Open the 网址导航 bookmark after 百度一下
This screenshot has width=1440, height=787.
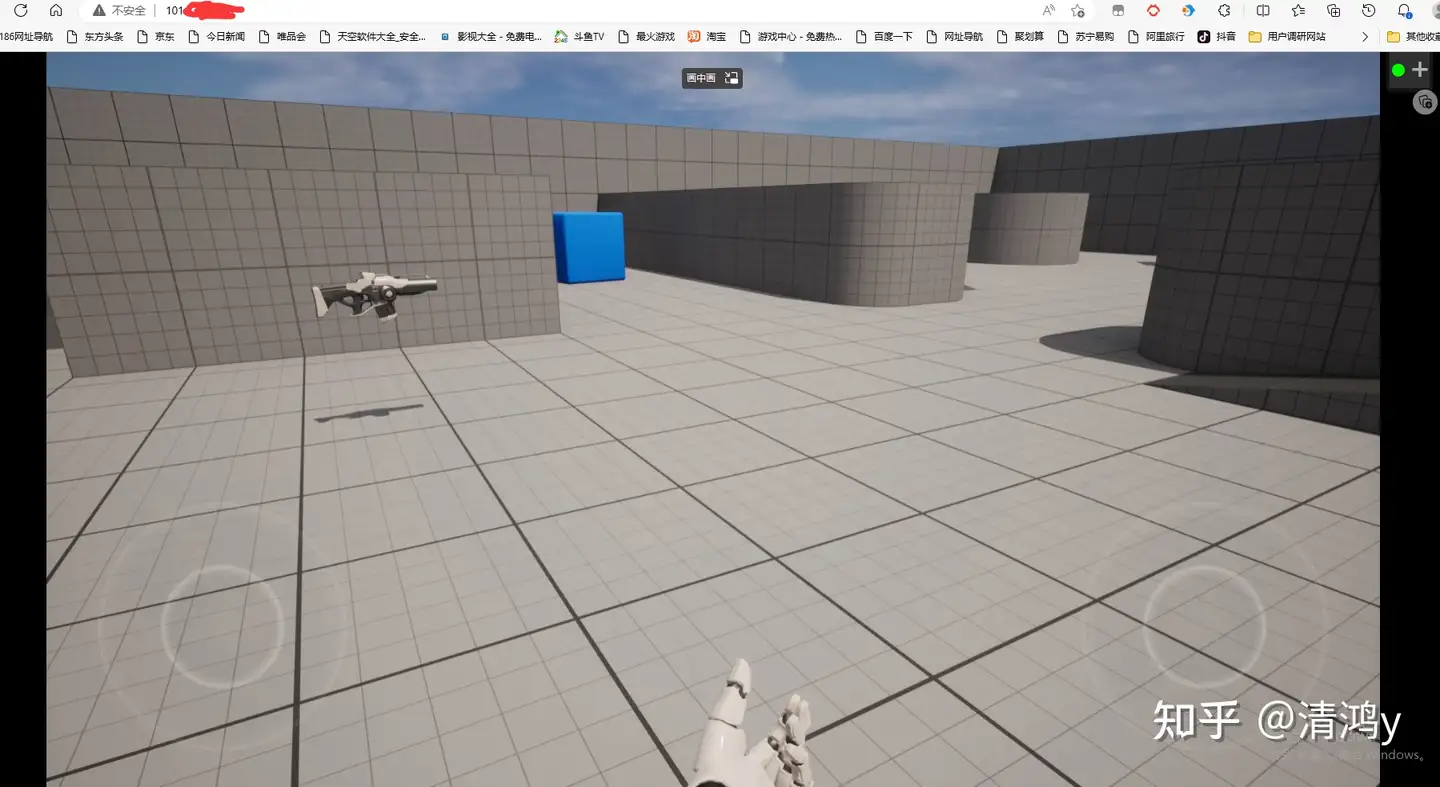point(954,36)
